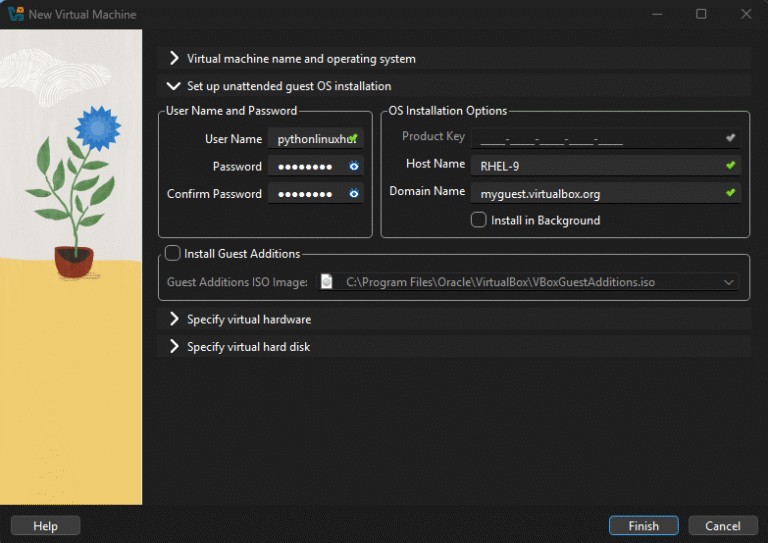Click the User Name input field
The image size is (768, 543).
310,140
